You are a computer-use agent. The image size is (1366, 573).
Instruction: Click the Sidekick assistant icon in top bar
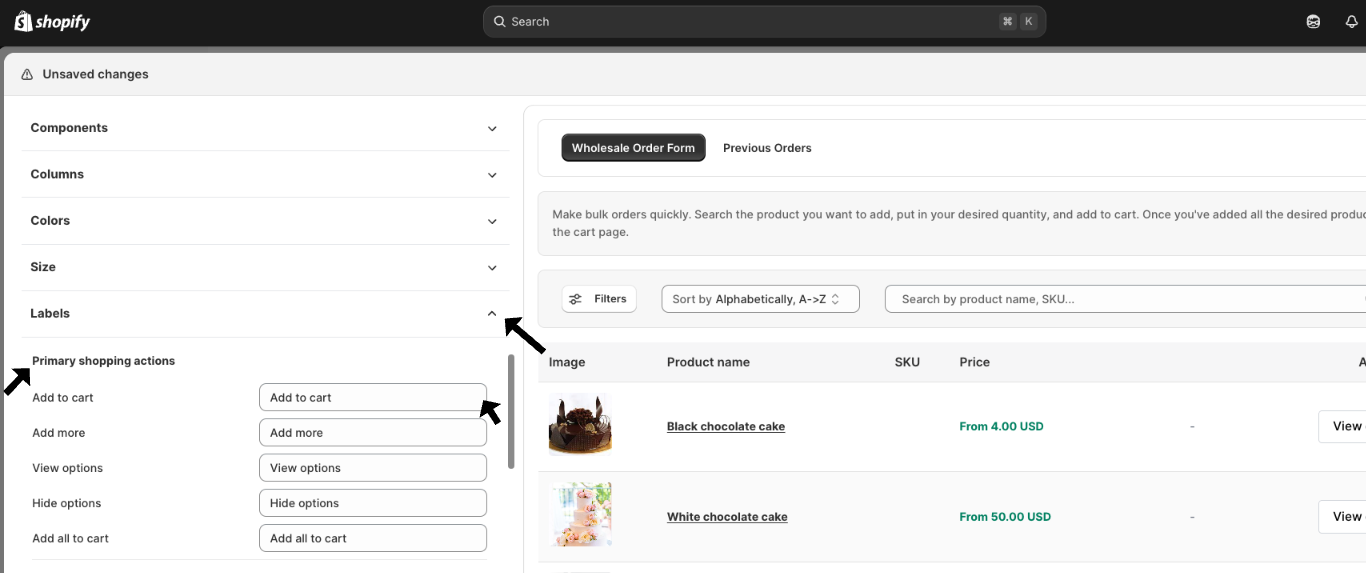point(1313,21)
